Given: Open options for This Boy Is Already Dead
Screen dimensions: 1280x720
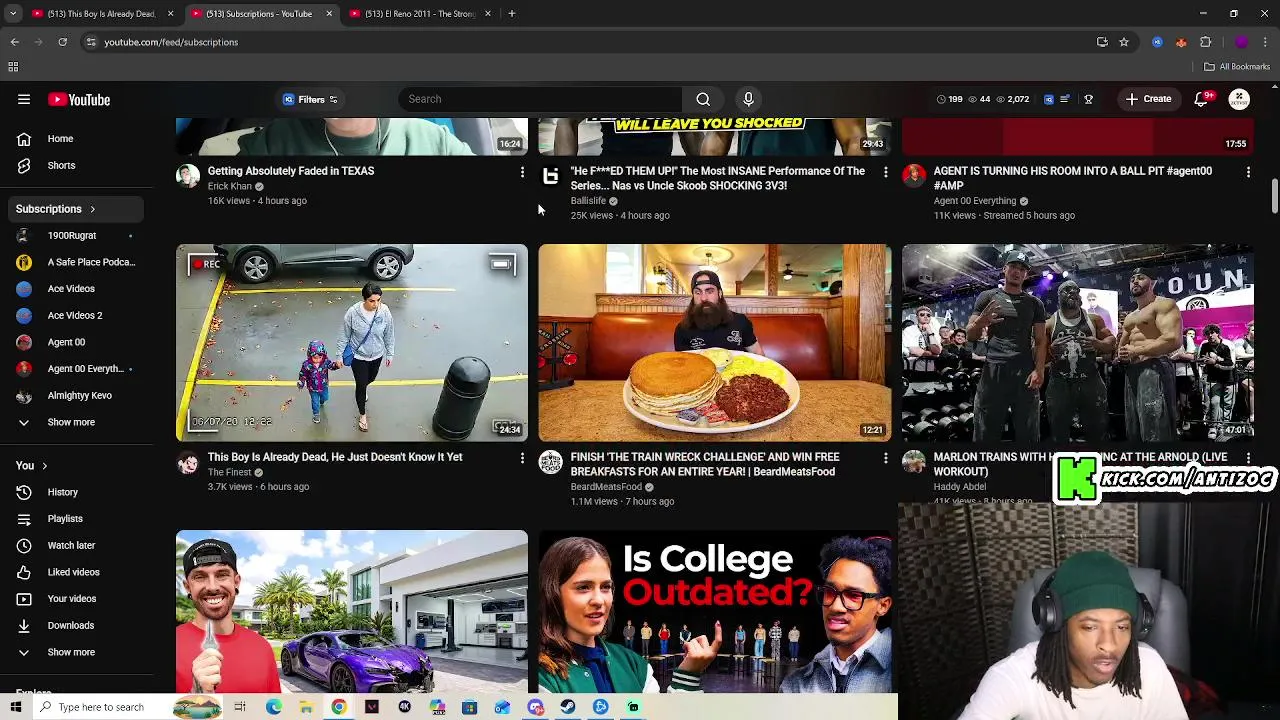Looking at the screenshot, I should [522, 458].
